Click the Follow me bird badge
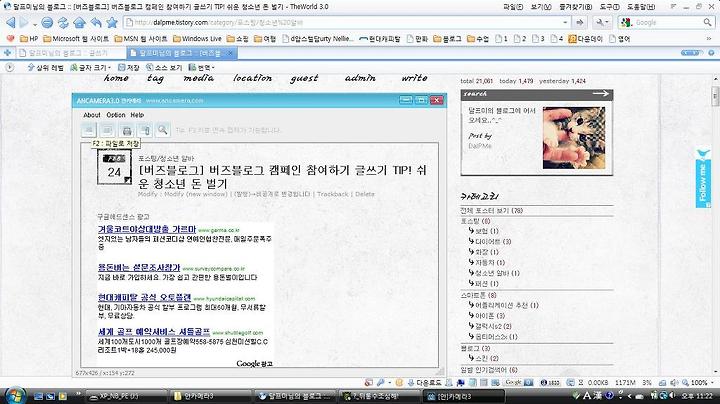 (x=703, y=179)
